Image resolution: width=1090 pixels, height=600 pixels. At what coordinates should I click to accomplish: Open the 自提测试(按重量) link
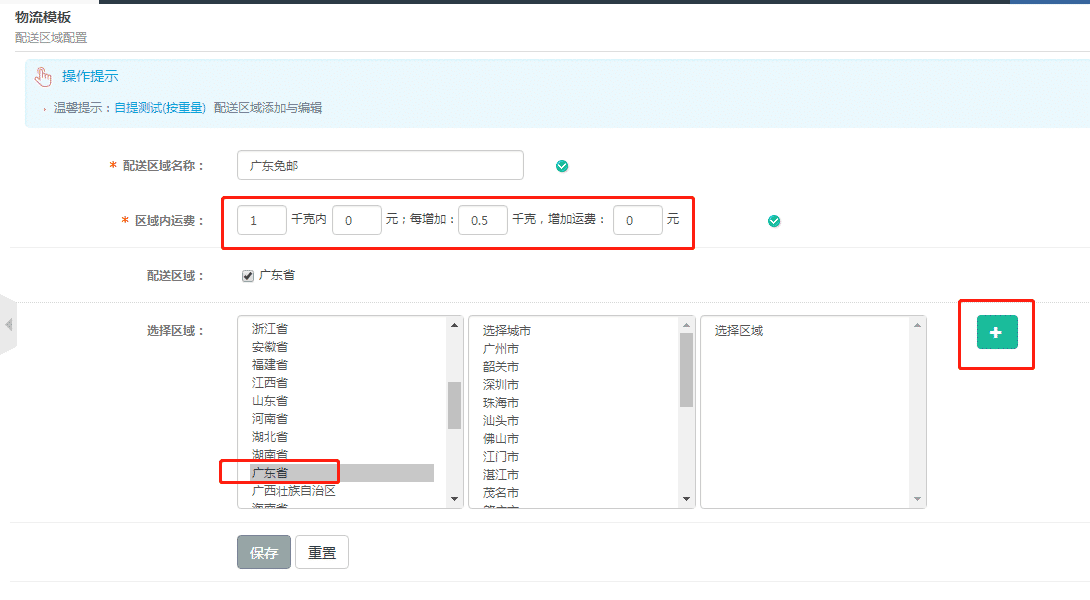160,108
